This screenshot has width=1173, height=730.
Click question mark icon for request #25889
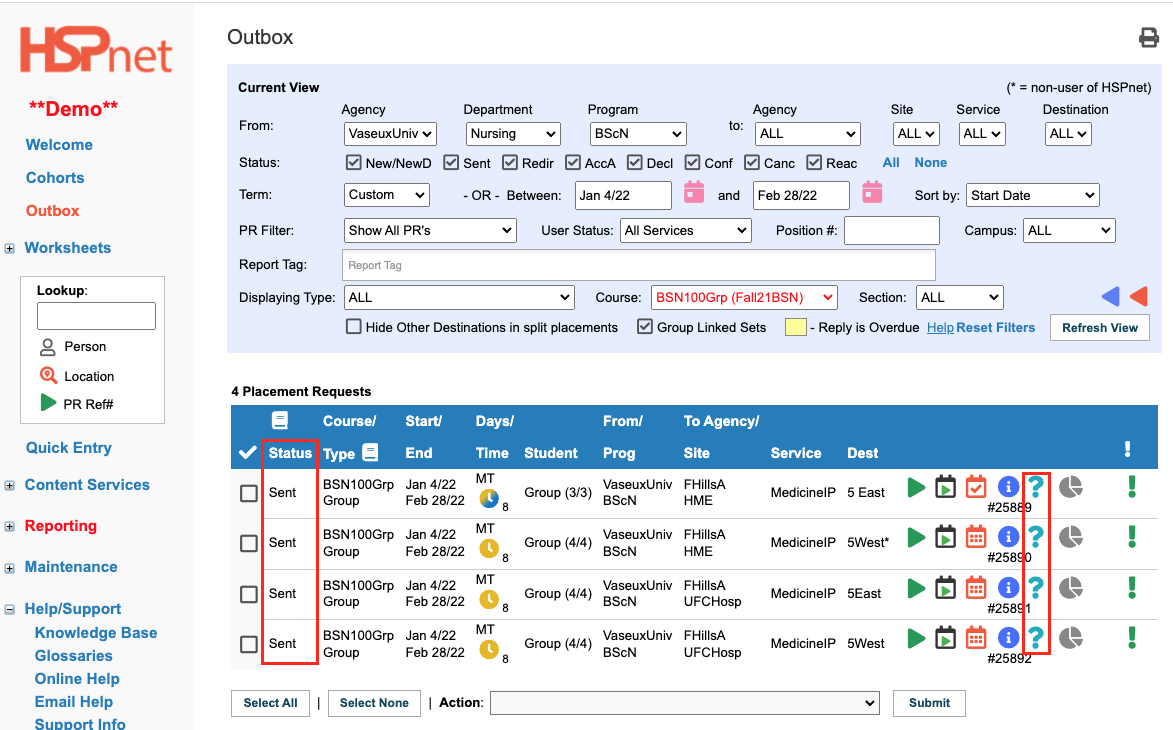(1035, 487)
